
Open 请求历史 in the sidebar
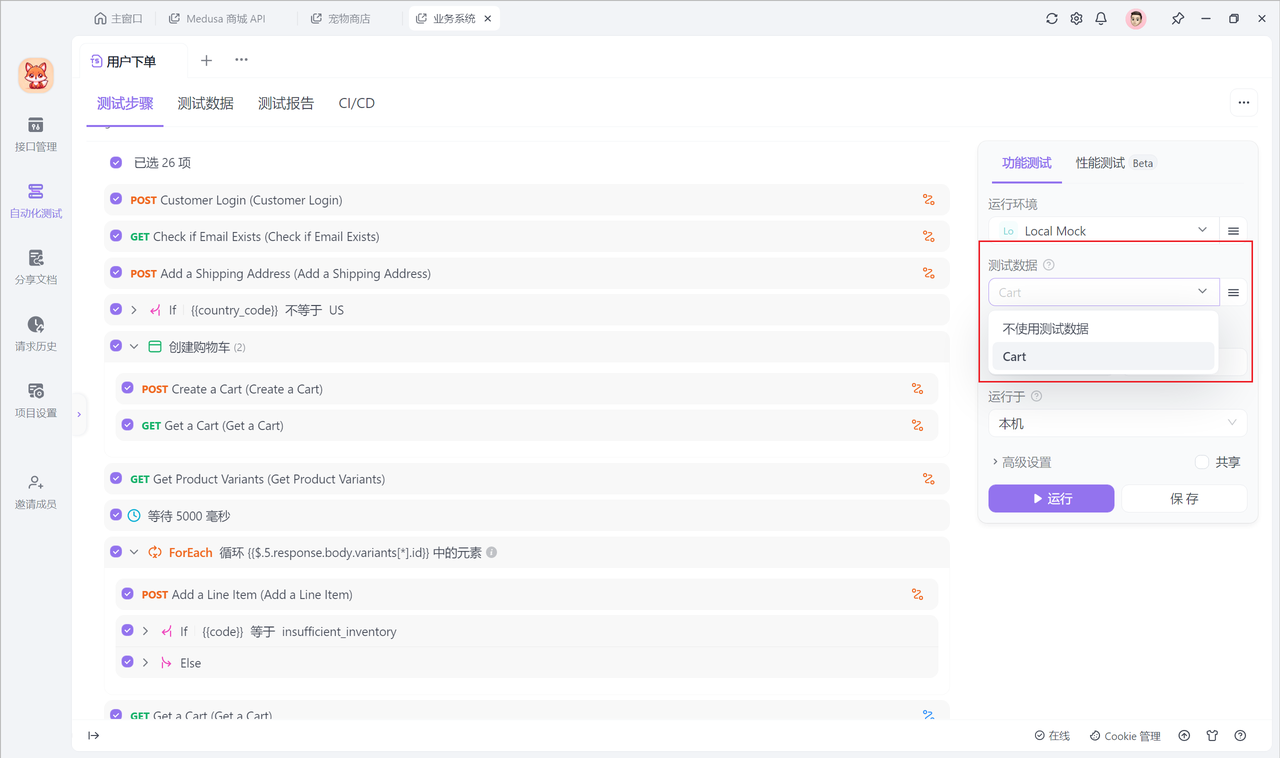[36, 334]
